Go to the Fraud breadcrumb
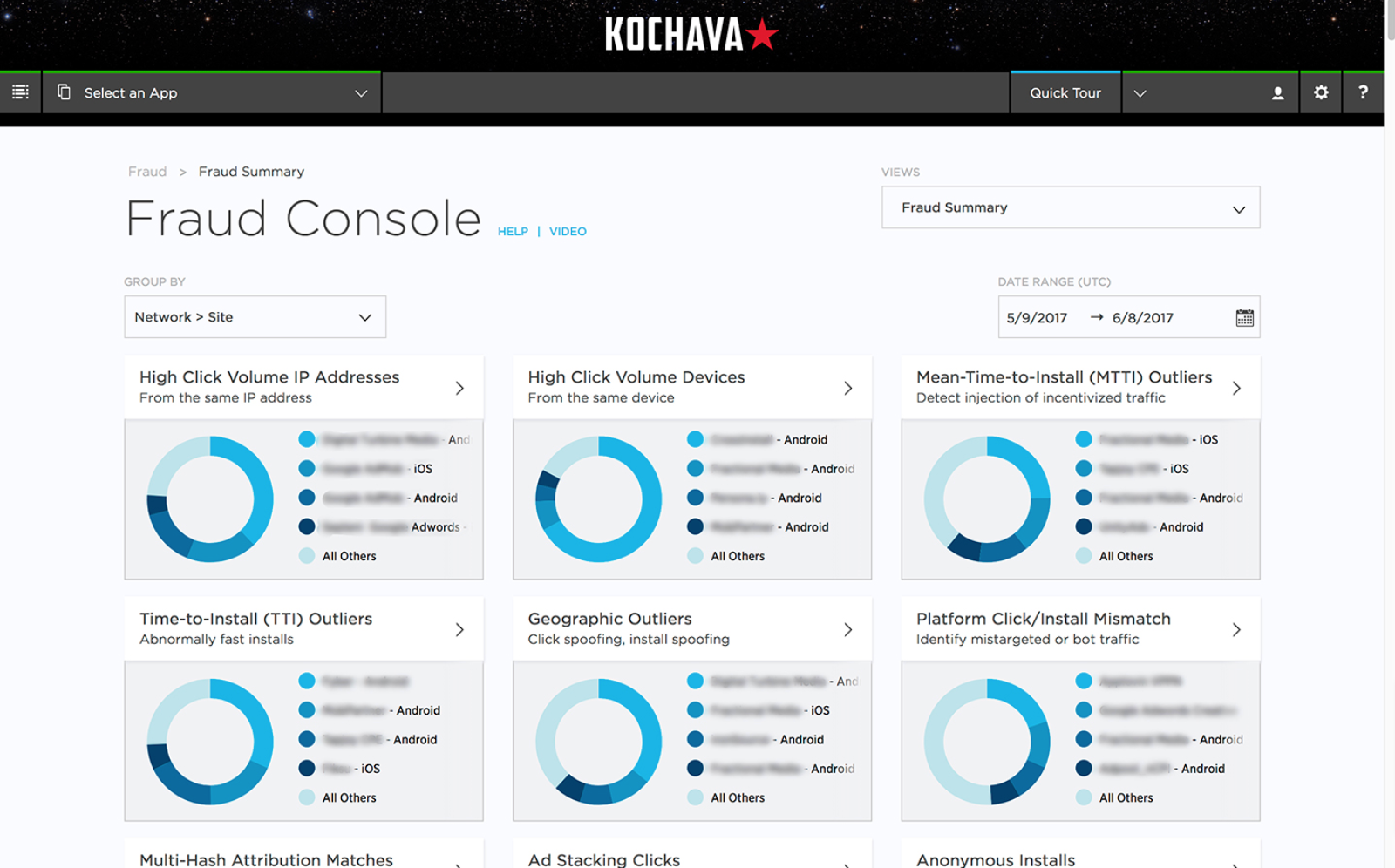The image size is (1395, 868). (147, 172)
